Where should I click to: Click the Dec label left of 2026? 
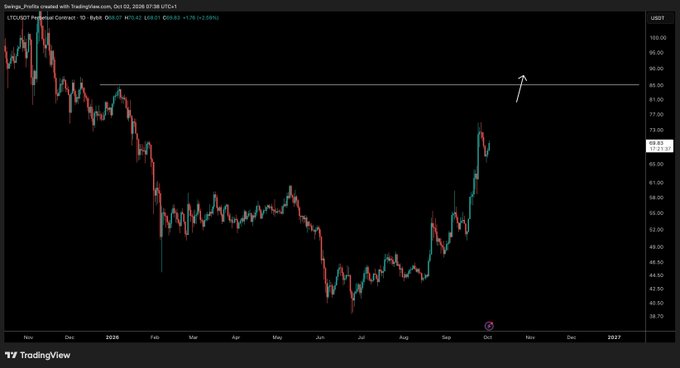pyautogui.click(x=69, y=337)
